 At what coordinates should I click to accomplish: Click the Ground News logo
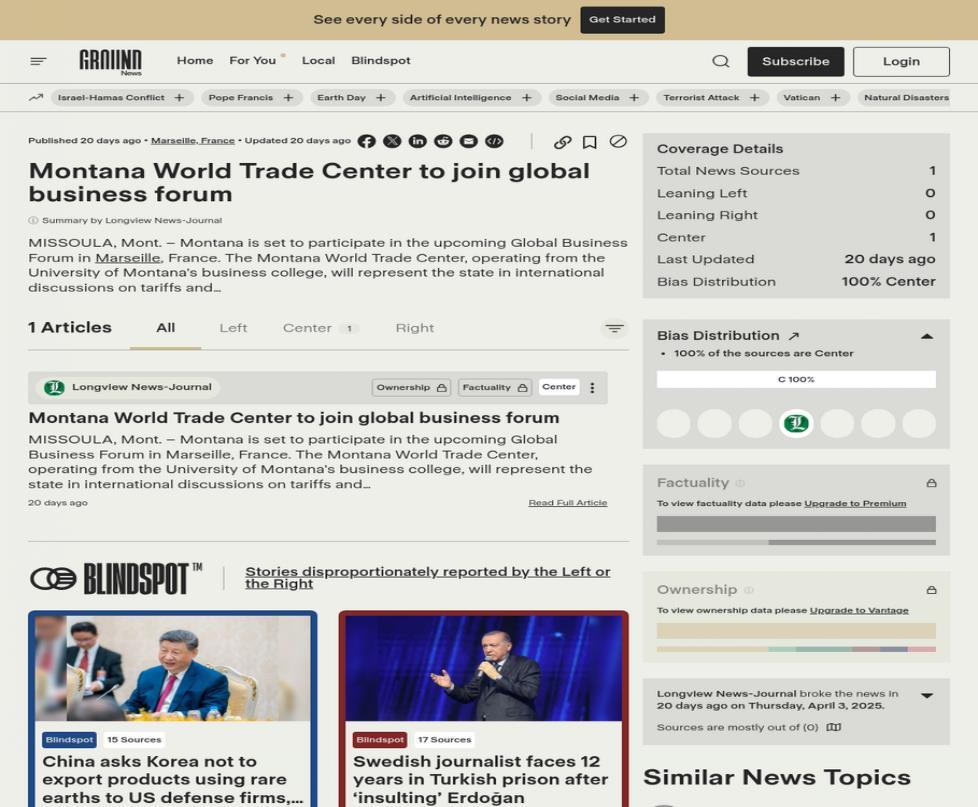(x=110, y=62)
